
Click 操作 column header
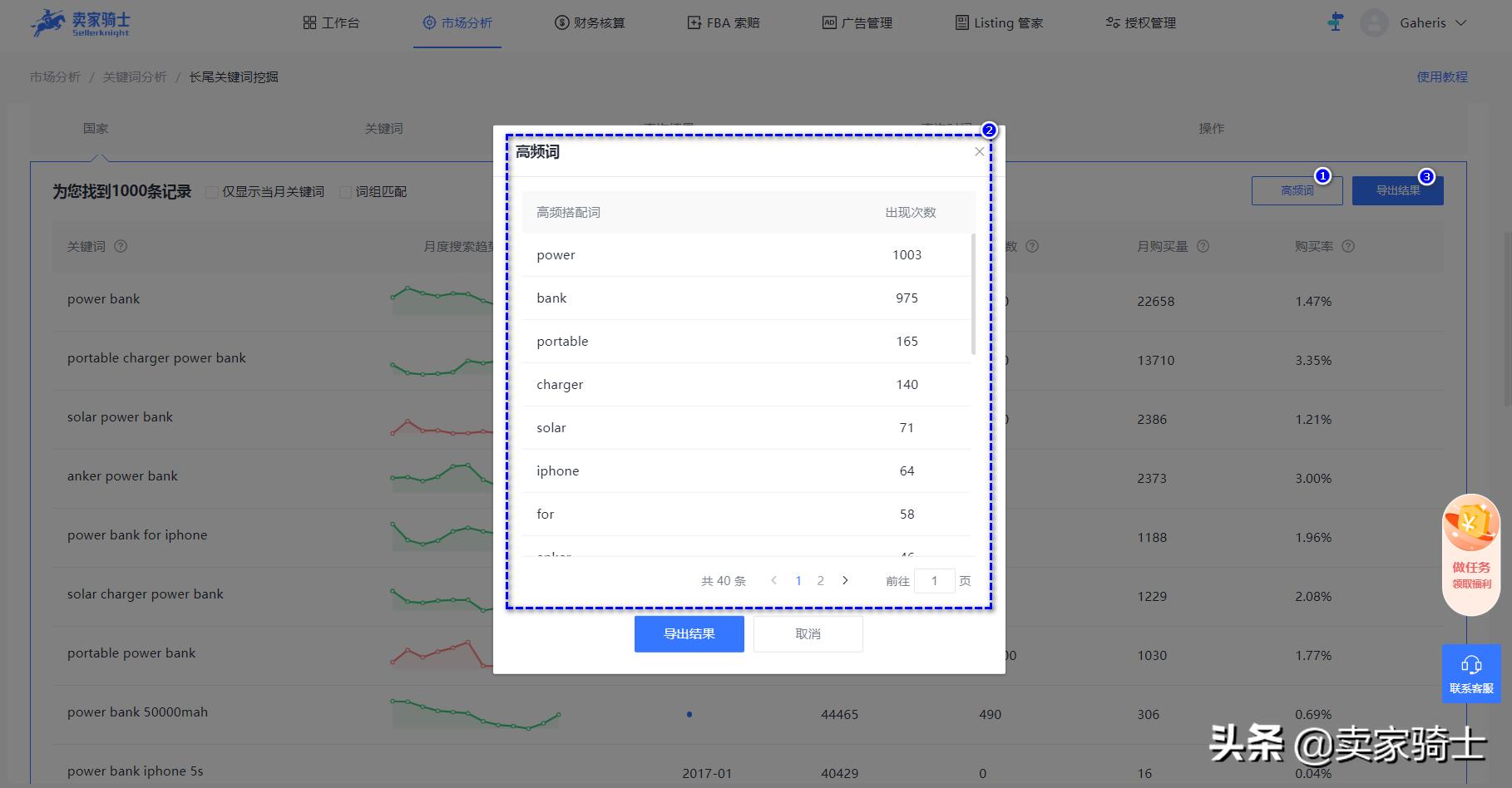(x=1211, y=128)
